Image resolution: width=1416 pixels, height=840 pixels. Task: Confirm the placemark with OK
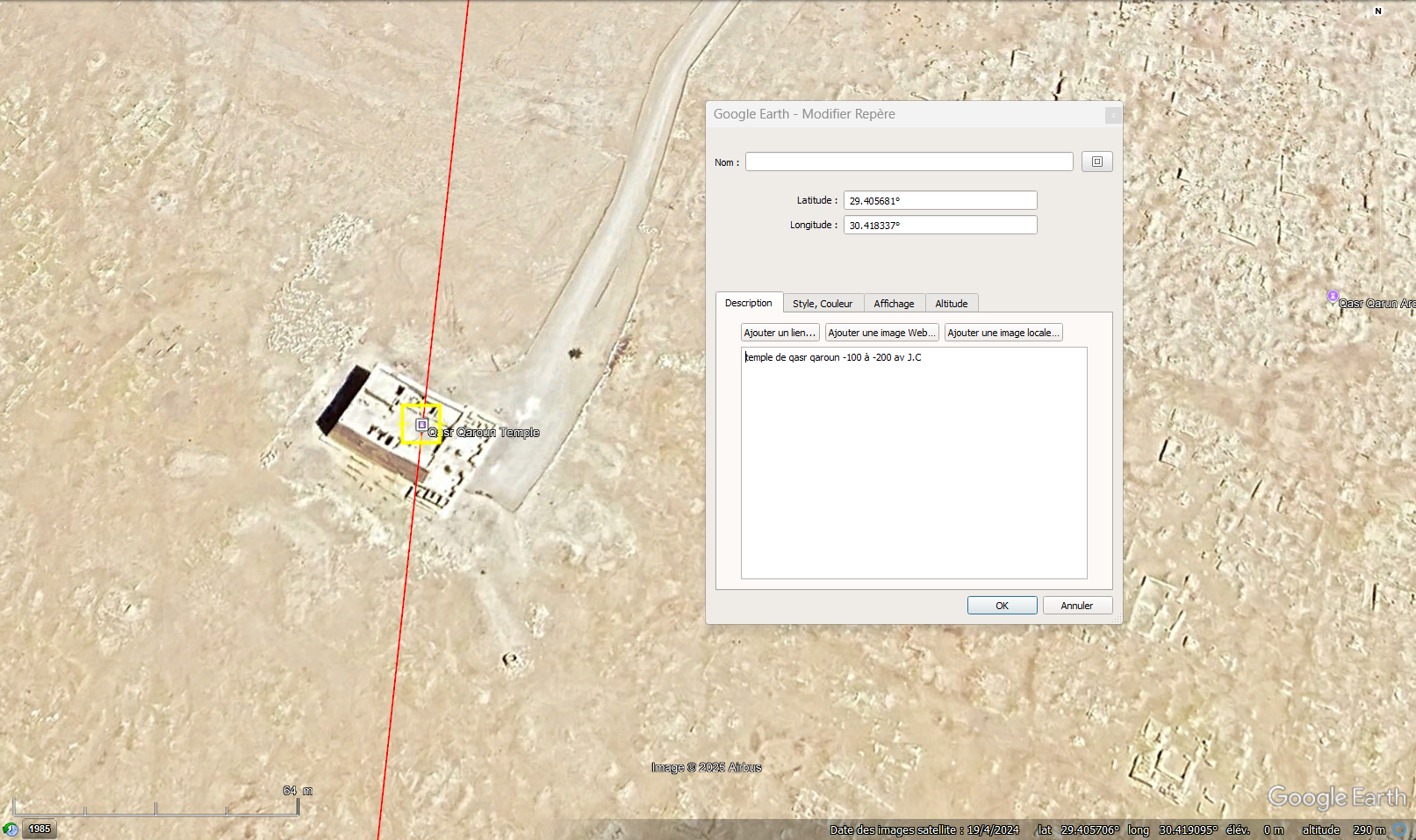1002,606
